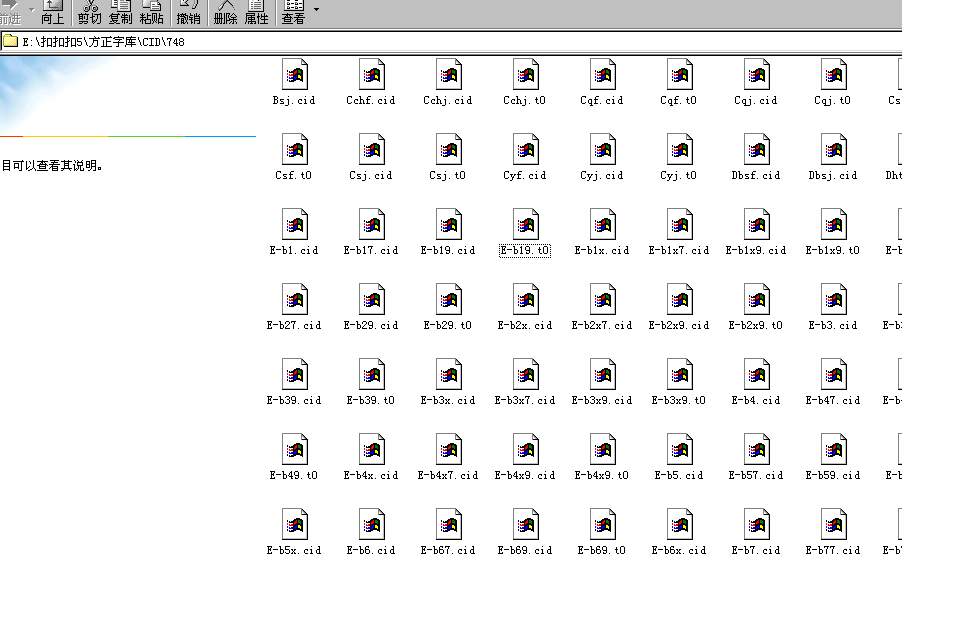
Task: Click the E-b3x.cid file name
Action: pyautogui.click(x=448, y=400)
